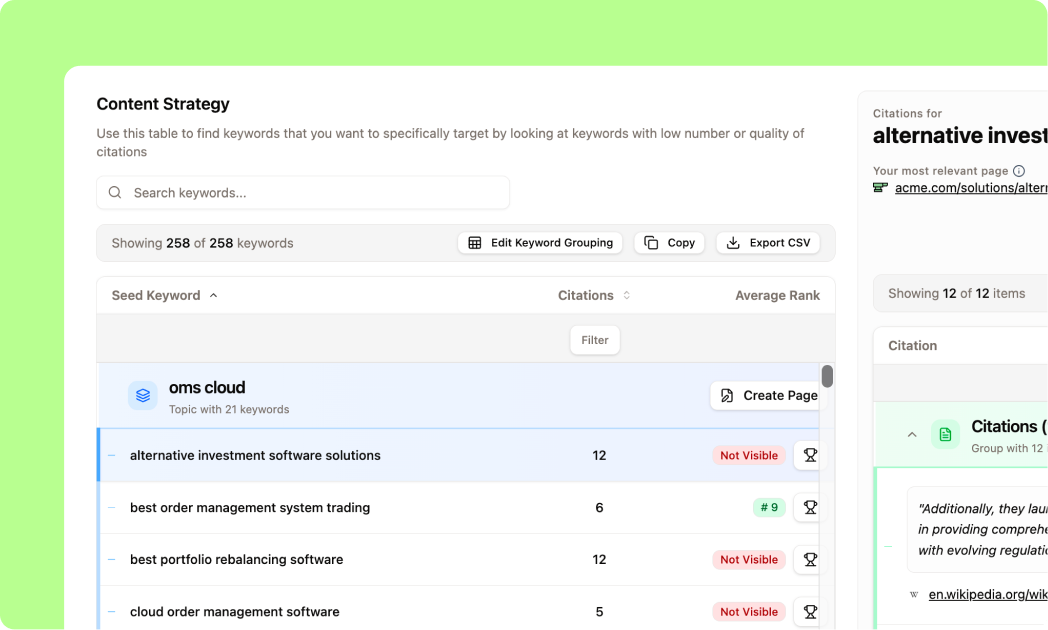1048x630 pixels.
Task: Click the search magnifier icon
Action: tap(115, 192)
